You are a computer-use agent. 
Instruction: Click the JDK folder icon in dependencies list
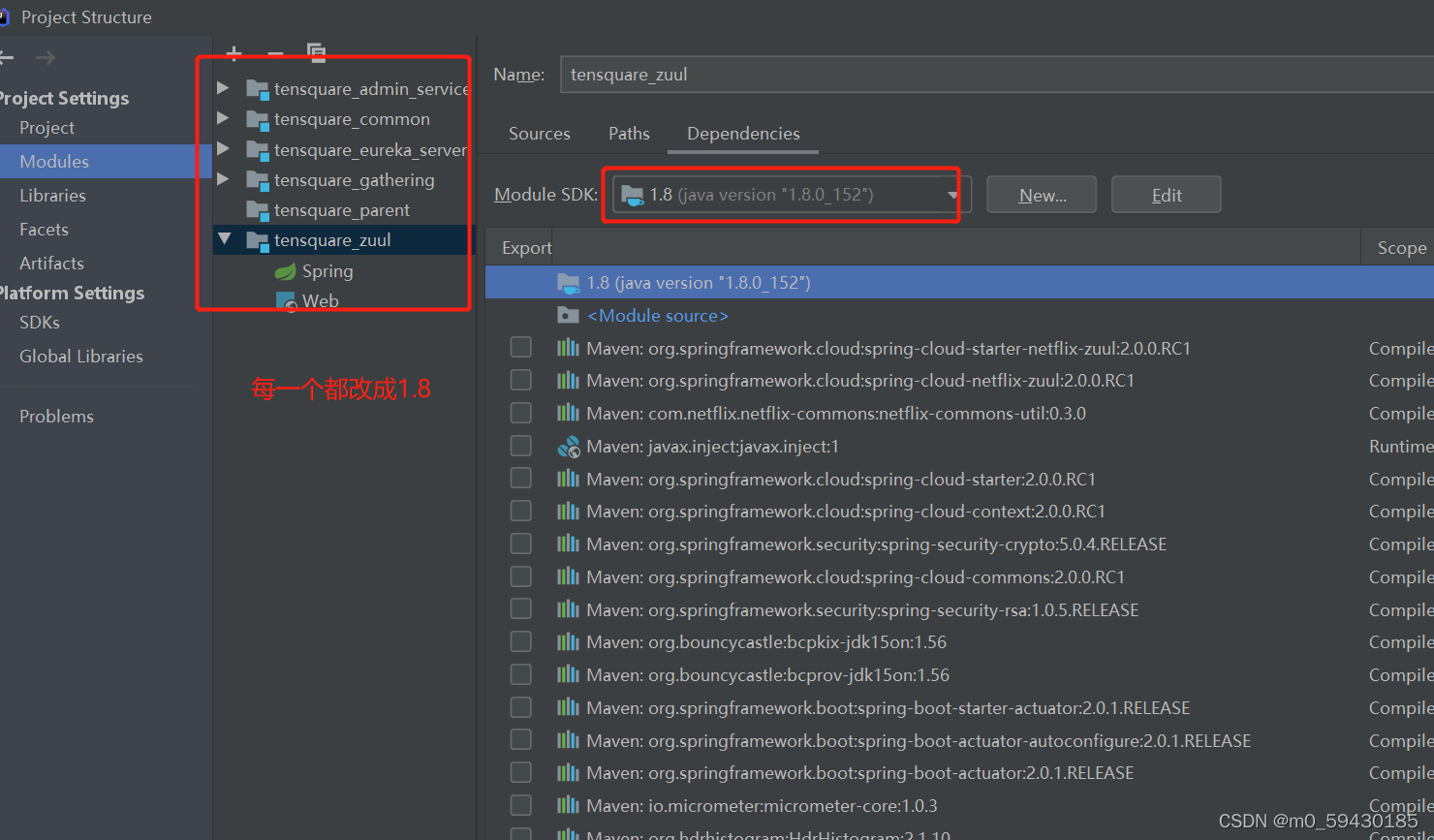click(x=569, y=283)
